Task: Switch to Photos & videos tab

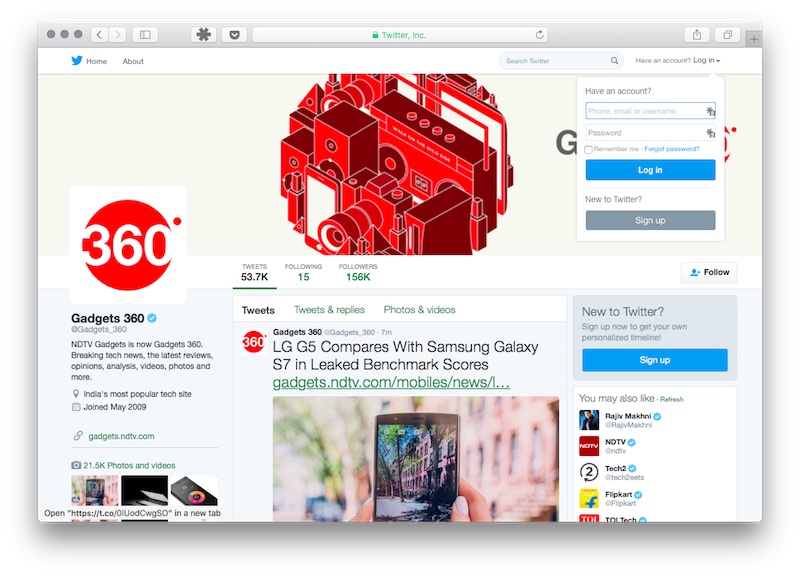Action: click(419, 310)
